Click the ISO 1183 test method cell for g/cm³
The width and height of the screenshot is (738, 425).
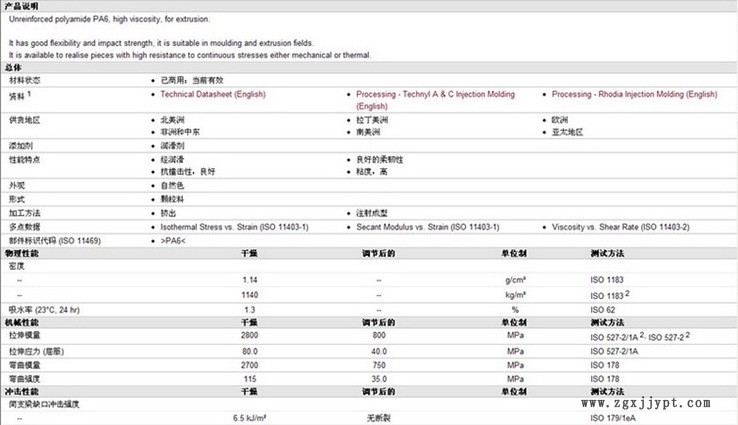608,281
